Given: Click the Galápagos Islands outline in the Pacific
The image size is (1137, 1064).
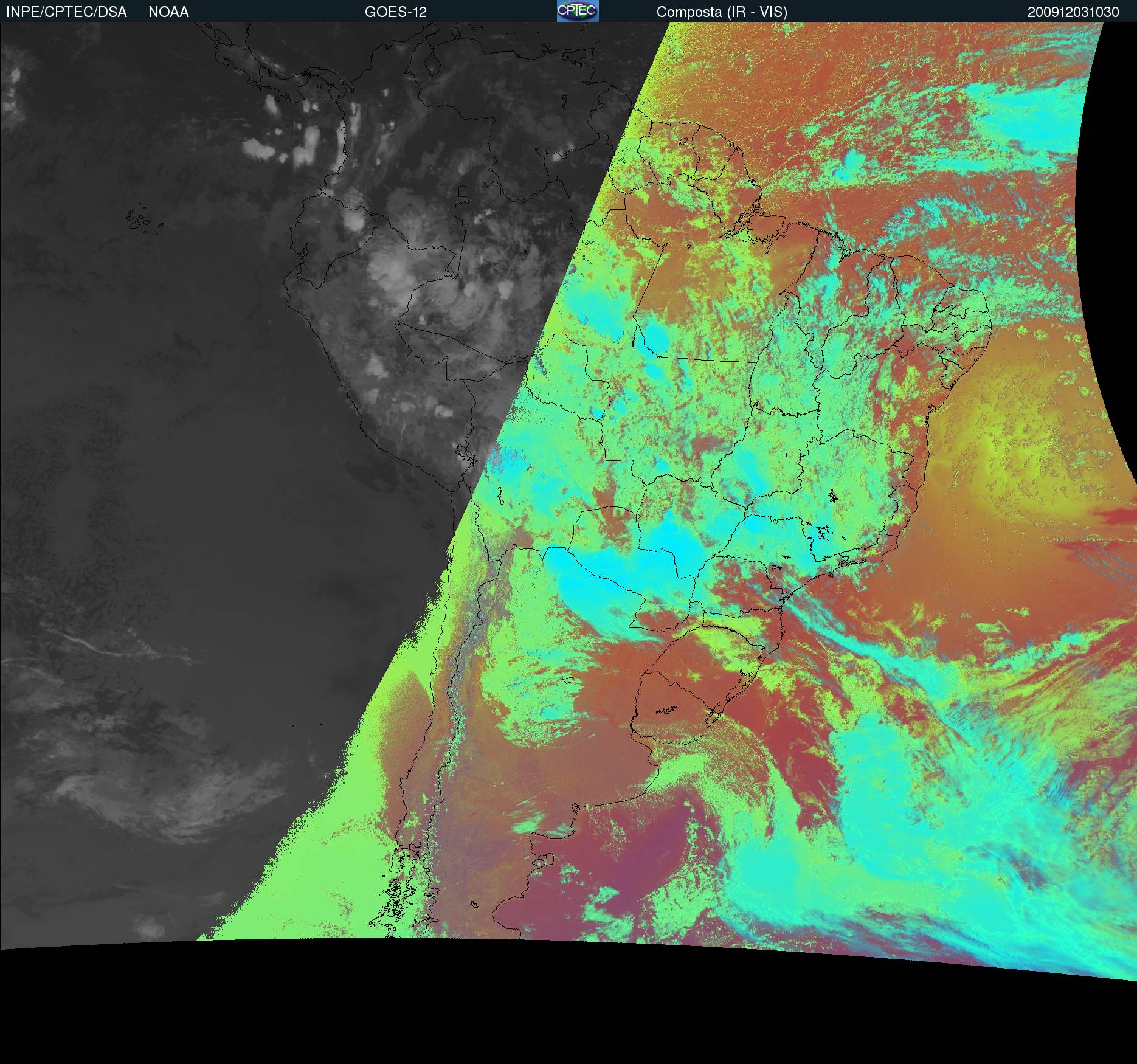Looking at the screenshot, I should (141, 220).
